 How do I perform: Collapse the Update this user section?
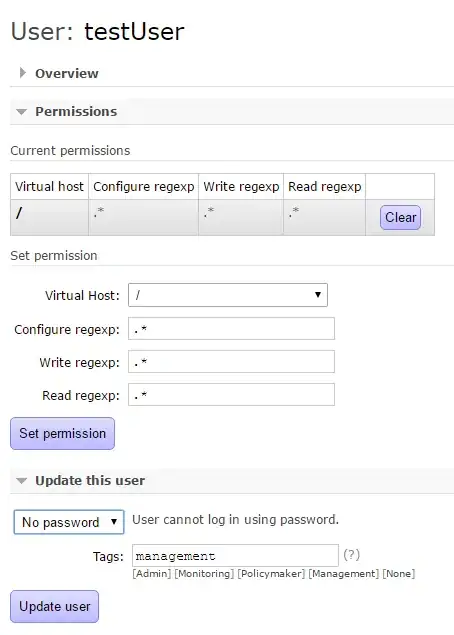(x=21, y=481)
